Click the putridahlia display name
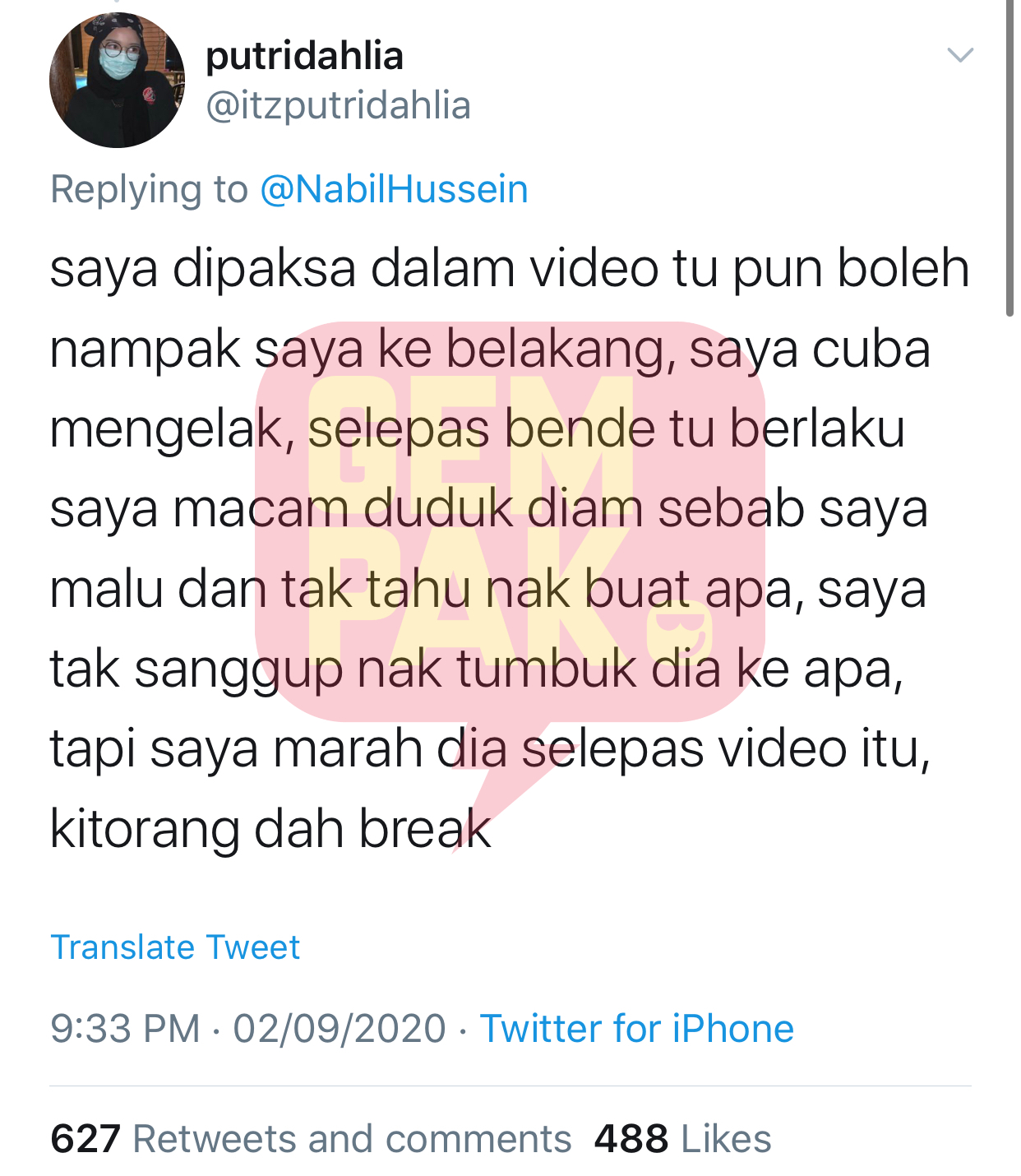This screenshot has width=1021, height=1176. click(x=304, y=57)
